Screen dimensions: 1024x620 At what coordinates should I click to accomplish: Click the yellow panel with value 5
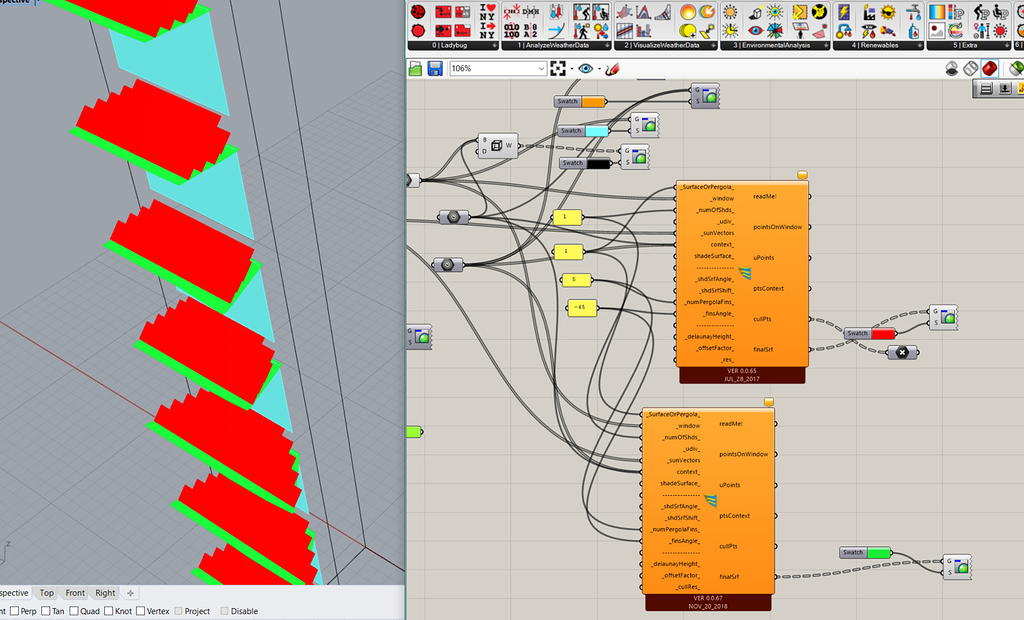[575, 280]
